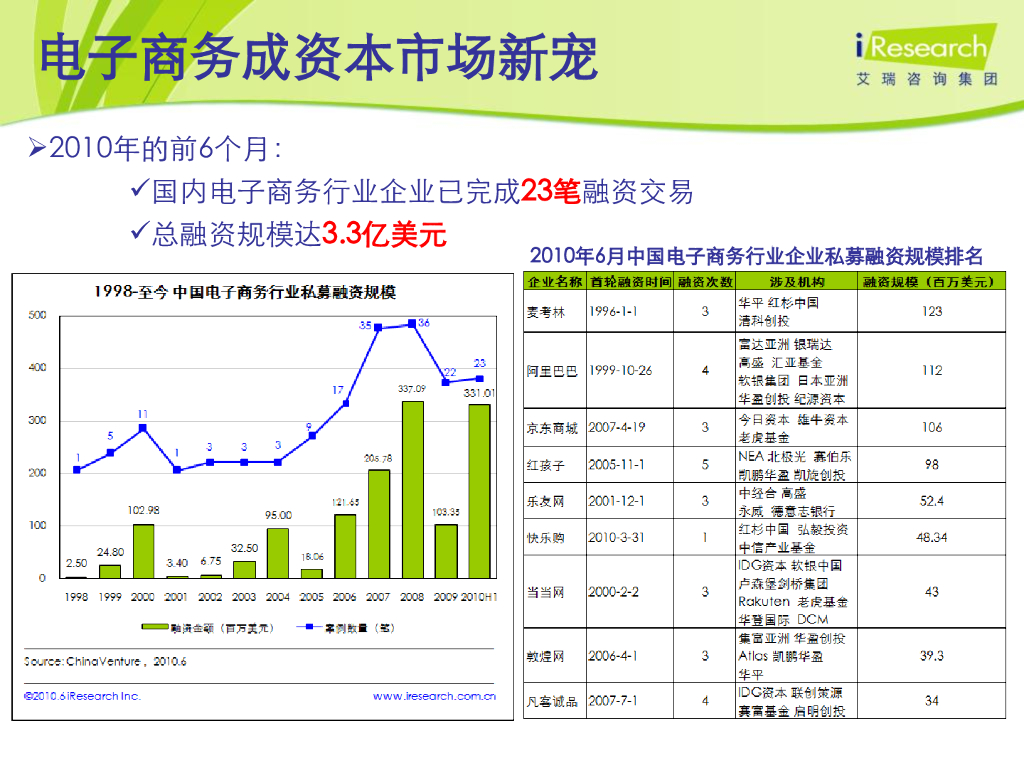Viewport: 1024px width, 768px height.
Task: Click the 2007 bar labeled 205.78
Action: tap(379, 524)
